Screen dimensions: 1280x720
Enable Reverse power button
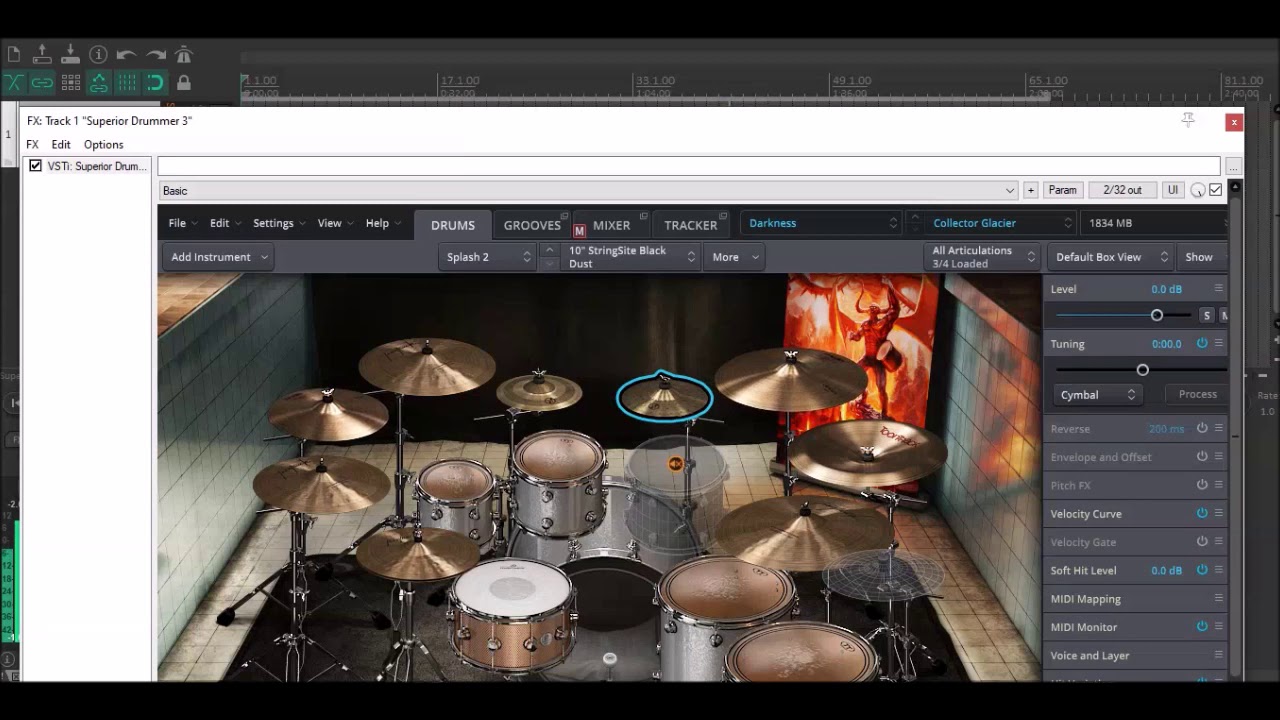click(1202, 428)
